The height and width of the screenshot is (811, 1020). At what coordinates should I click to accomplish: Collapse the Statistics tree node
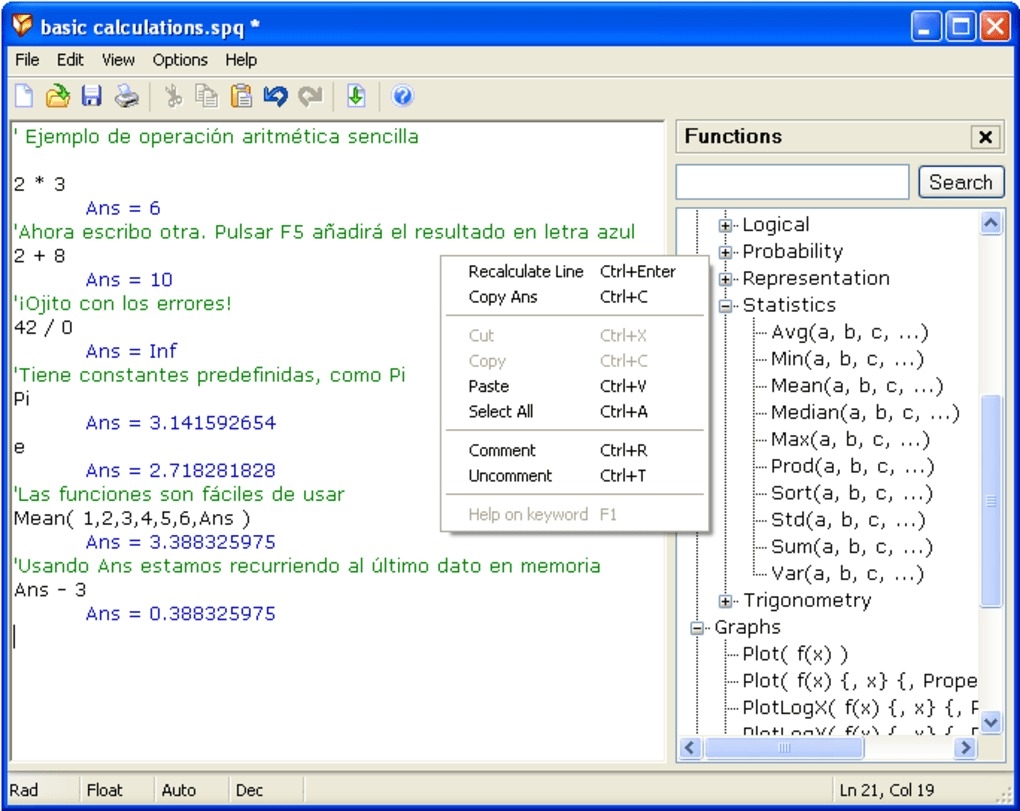tap(725, 306)
